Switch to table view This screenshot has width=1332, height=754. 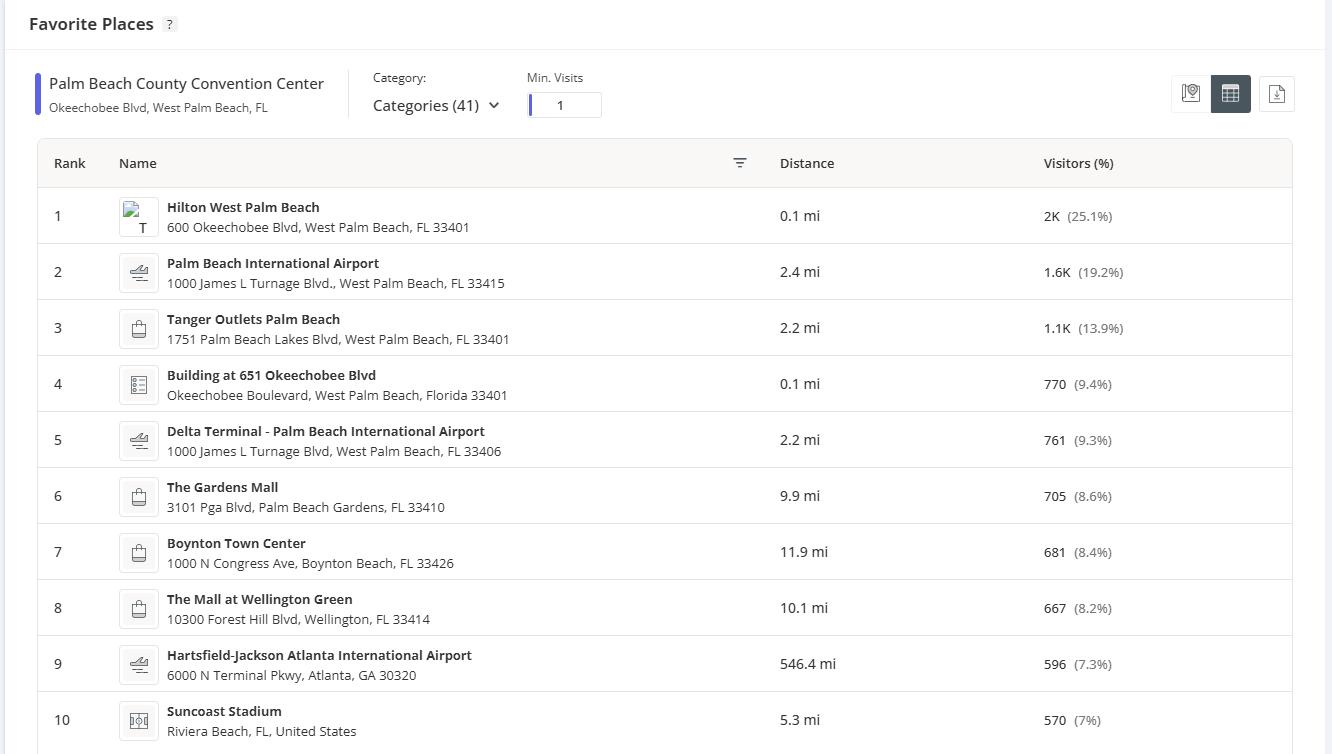(x=1230, y=94)
